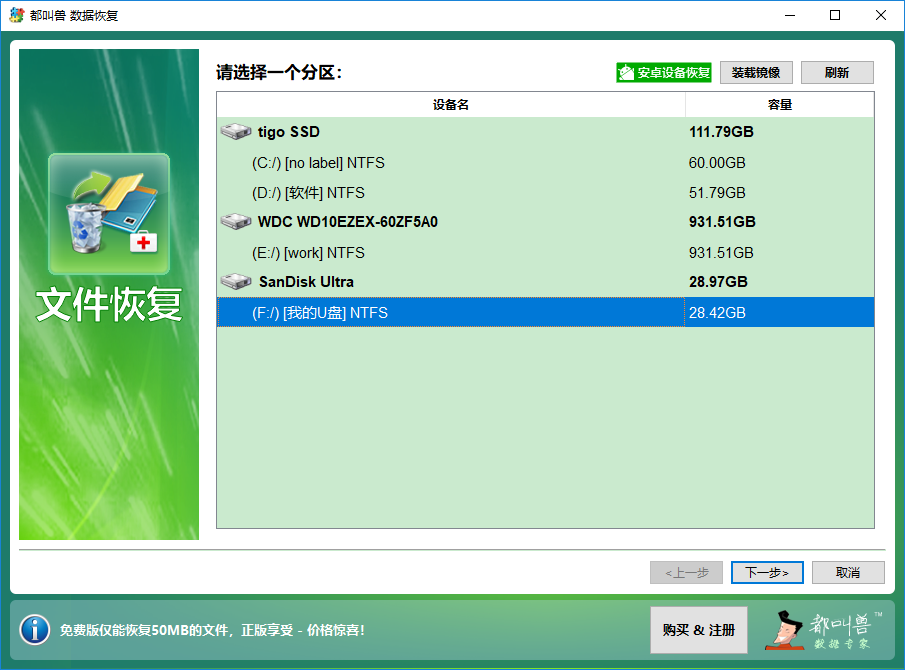The height and width of the screenshot is (670, 905).
Task: Click the 51.79GB capacity cell
Action: (x=717, y=193)
